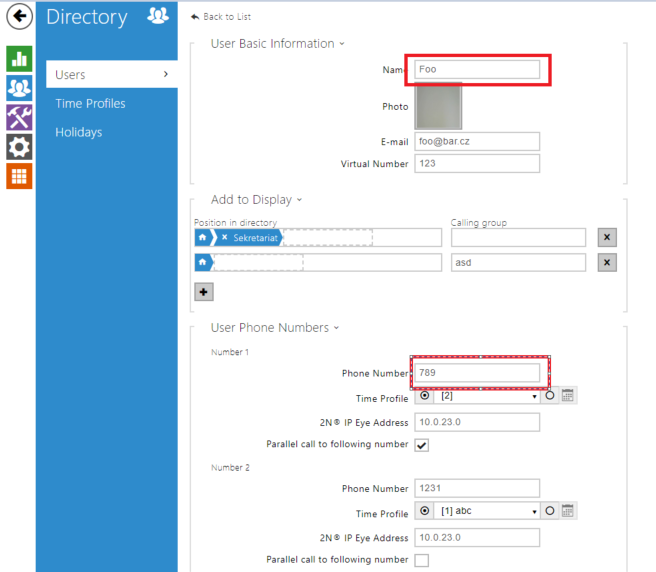Open the green Status chart icon
The height and width of the screenshot is (572, 656).
point(19,58)
